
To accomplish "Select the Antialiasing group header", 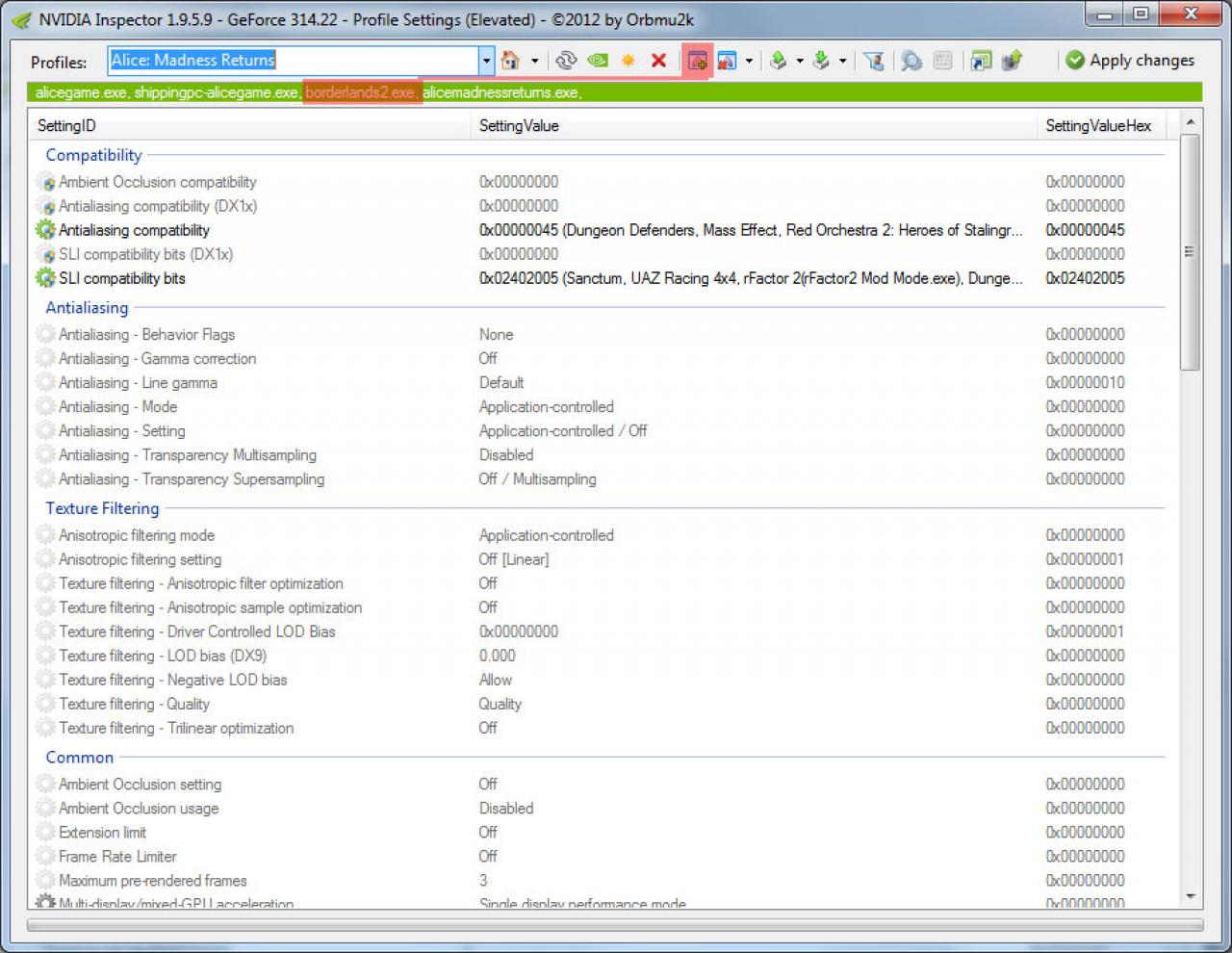I will [87, 308].
